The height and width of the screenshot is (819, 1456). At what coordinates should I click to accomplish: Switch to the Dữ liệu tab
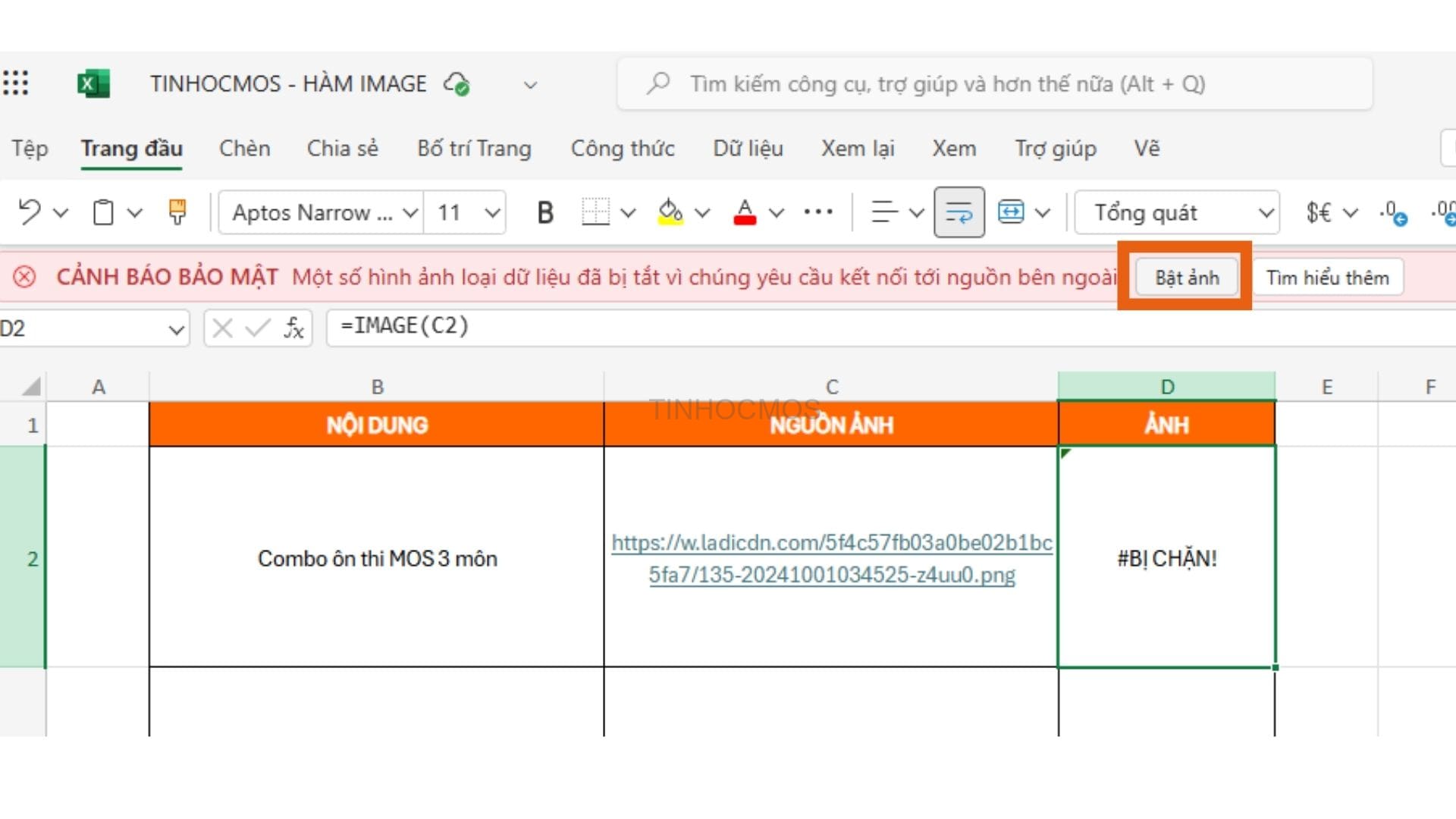click(x=748, y=149)
